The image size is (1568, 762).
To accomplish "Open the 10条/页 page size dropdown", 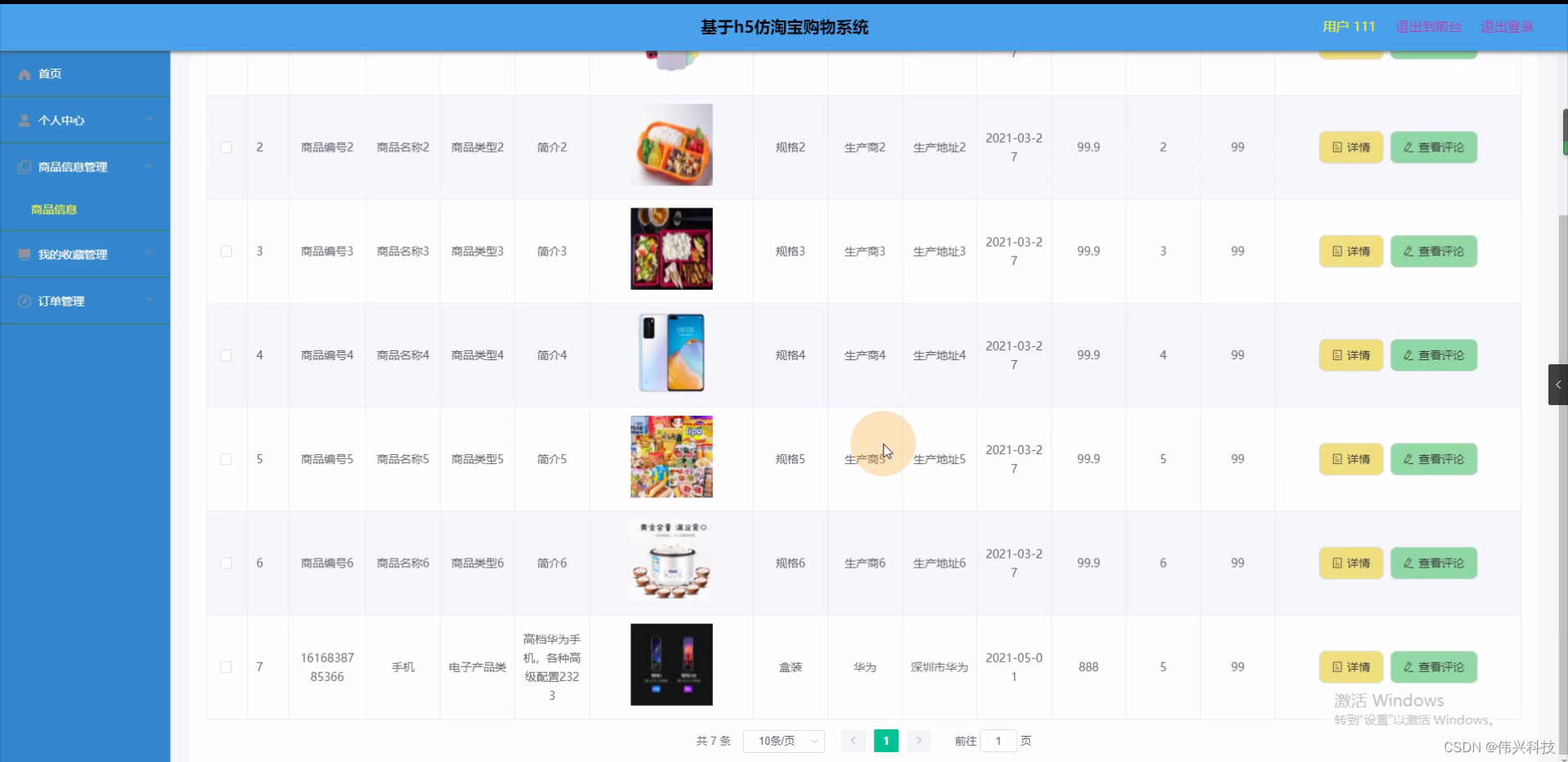I will (x=782, y=741).
